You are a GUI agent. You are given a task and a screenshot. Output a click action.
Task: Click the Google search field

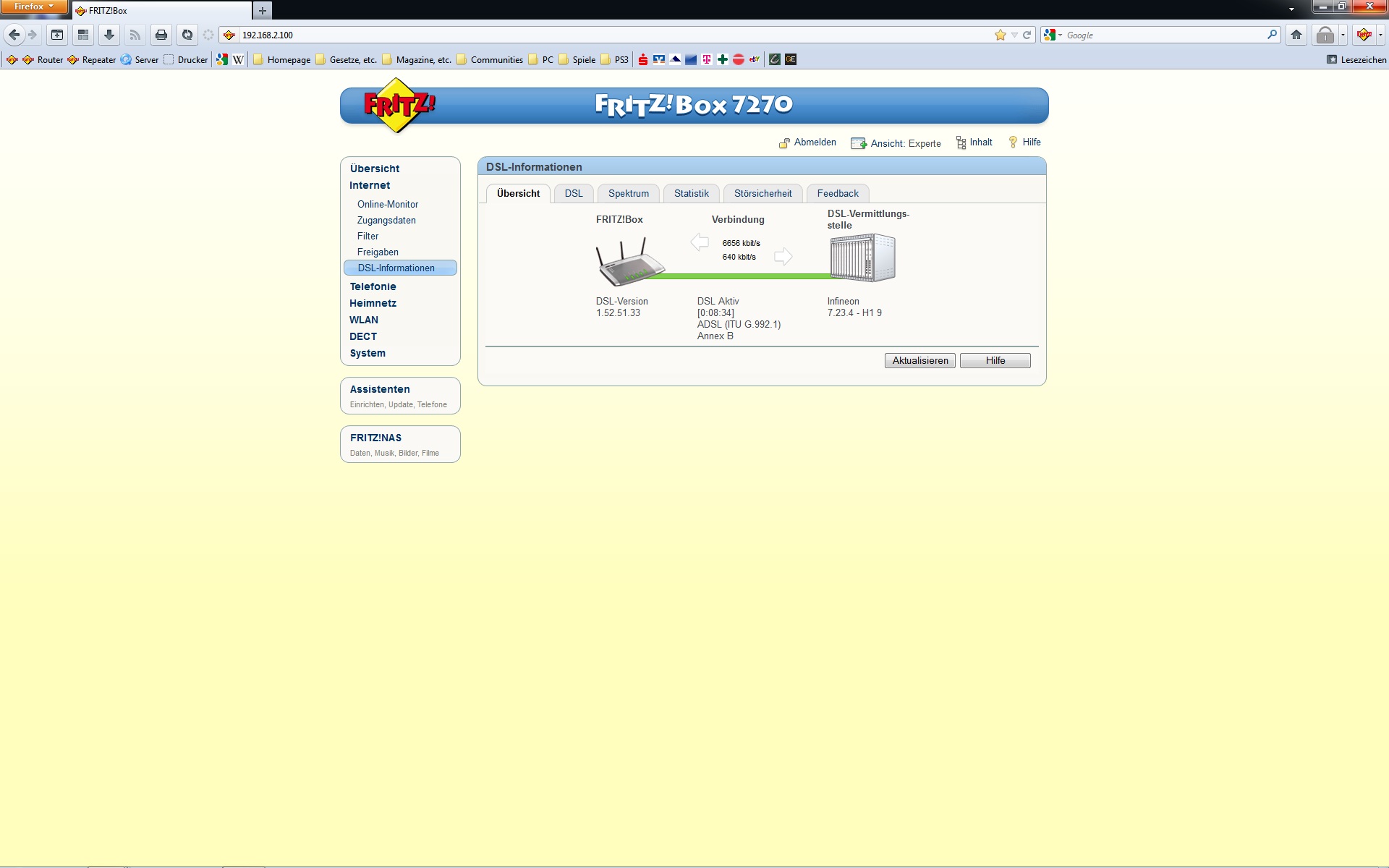[1165, 35]
